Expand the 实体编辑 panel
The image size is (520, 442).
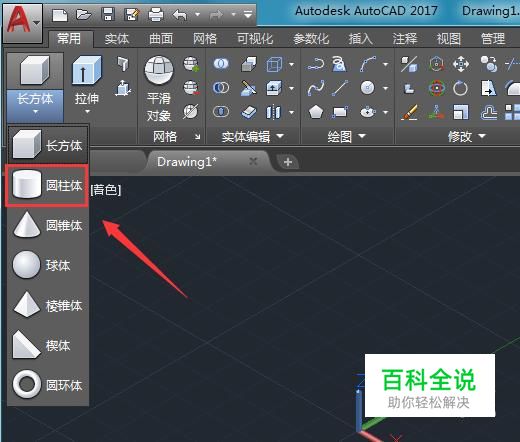pos(252,136)
